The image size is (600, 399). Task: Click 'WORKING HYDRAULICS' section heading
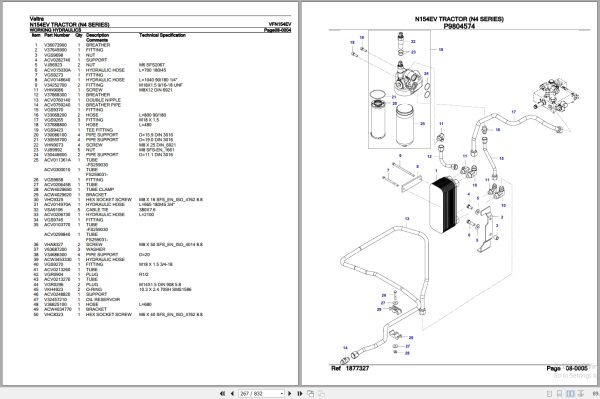click(55, 30)
